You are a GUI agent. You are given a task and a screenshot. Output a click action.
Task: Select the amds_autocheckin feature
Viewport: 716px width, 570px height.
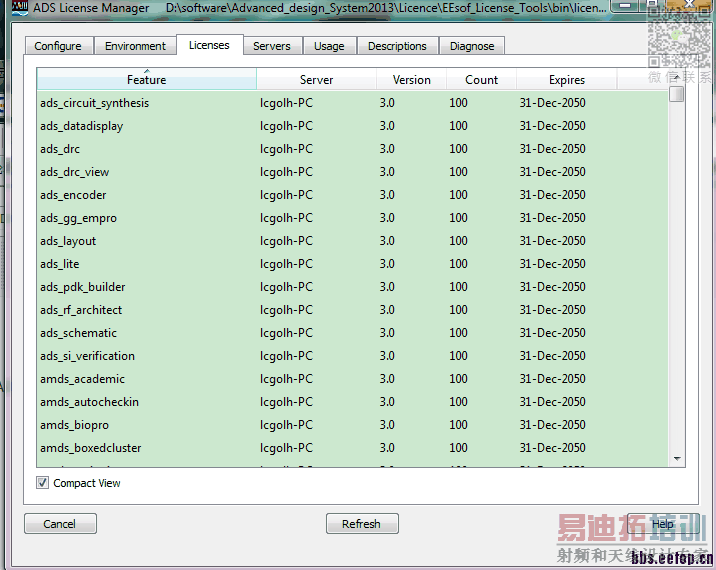(x=90, y=402)
